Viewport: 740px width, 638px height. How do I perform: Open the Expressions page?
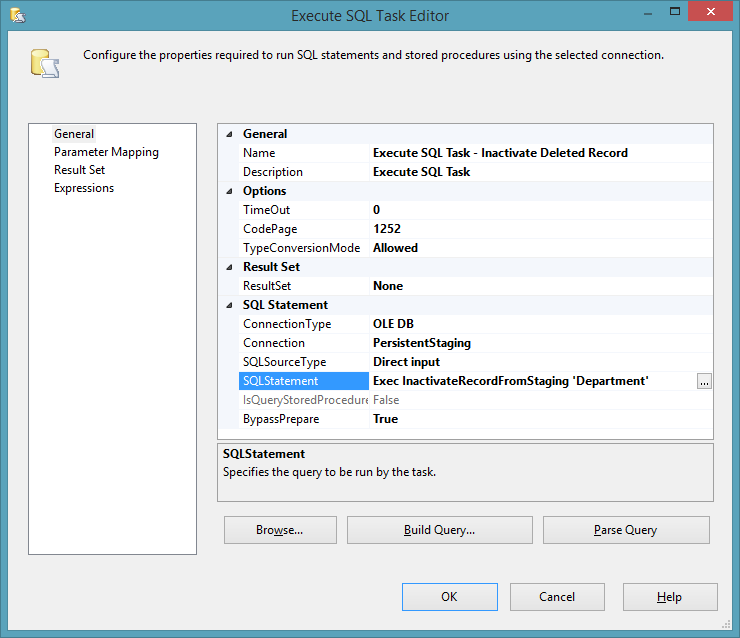pyautogui.click(x=84, y=188)
